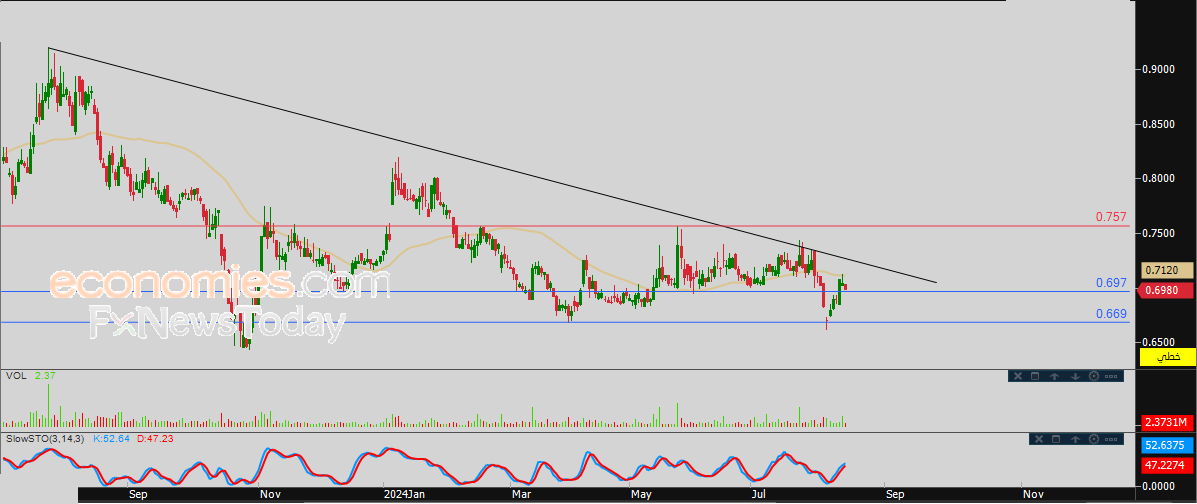Move the VOL panel down
Screen dimensions: 1197x504
point(1075,376)
